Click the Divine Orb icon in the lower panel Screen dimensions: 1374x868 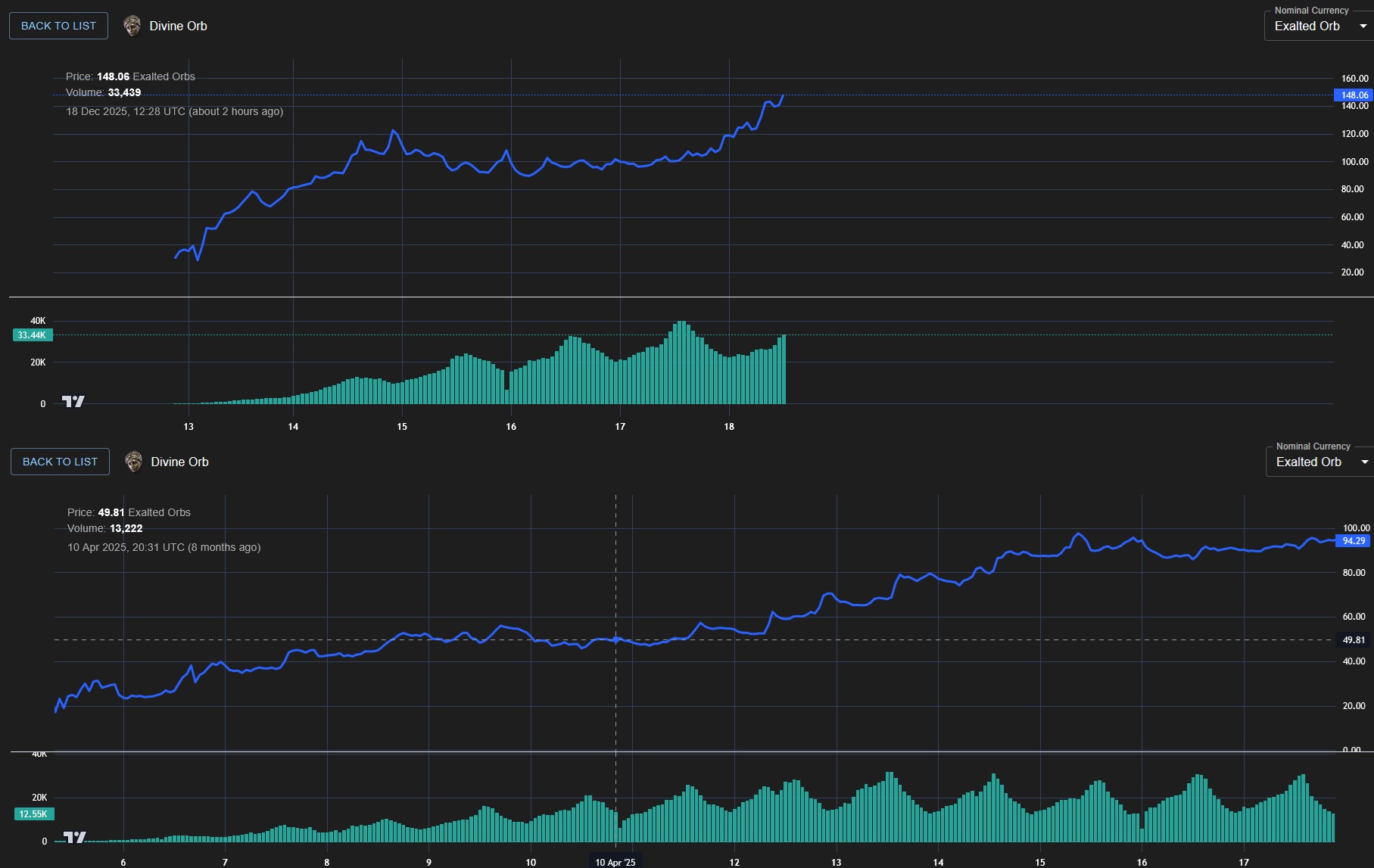pyautogui.click(x=134, y=462)
